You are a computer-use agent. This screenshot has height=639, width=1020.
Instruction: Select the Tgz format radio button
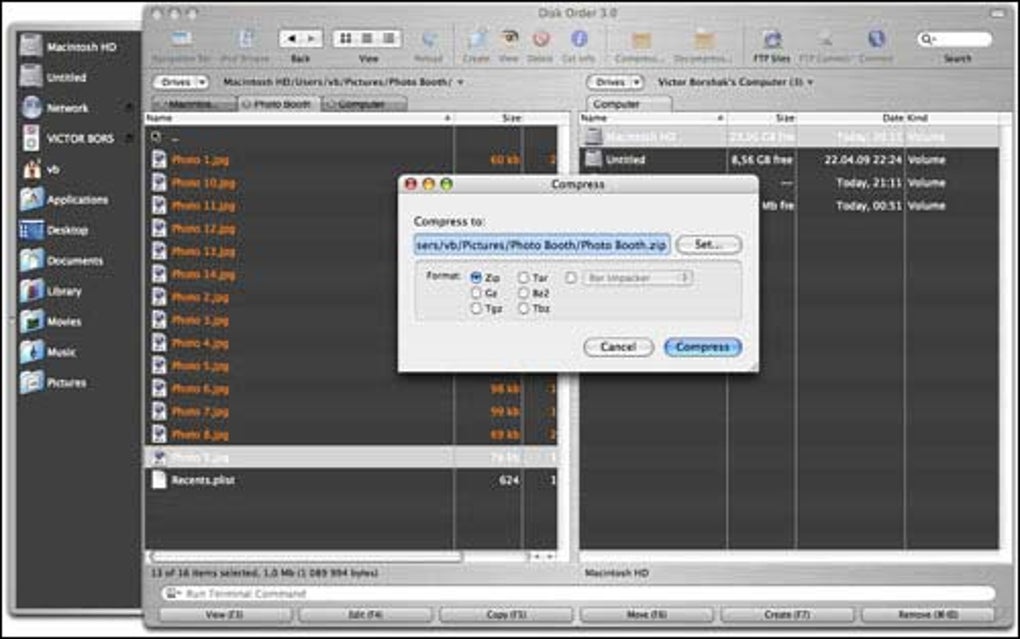pos(476,308)
